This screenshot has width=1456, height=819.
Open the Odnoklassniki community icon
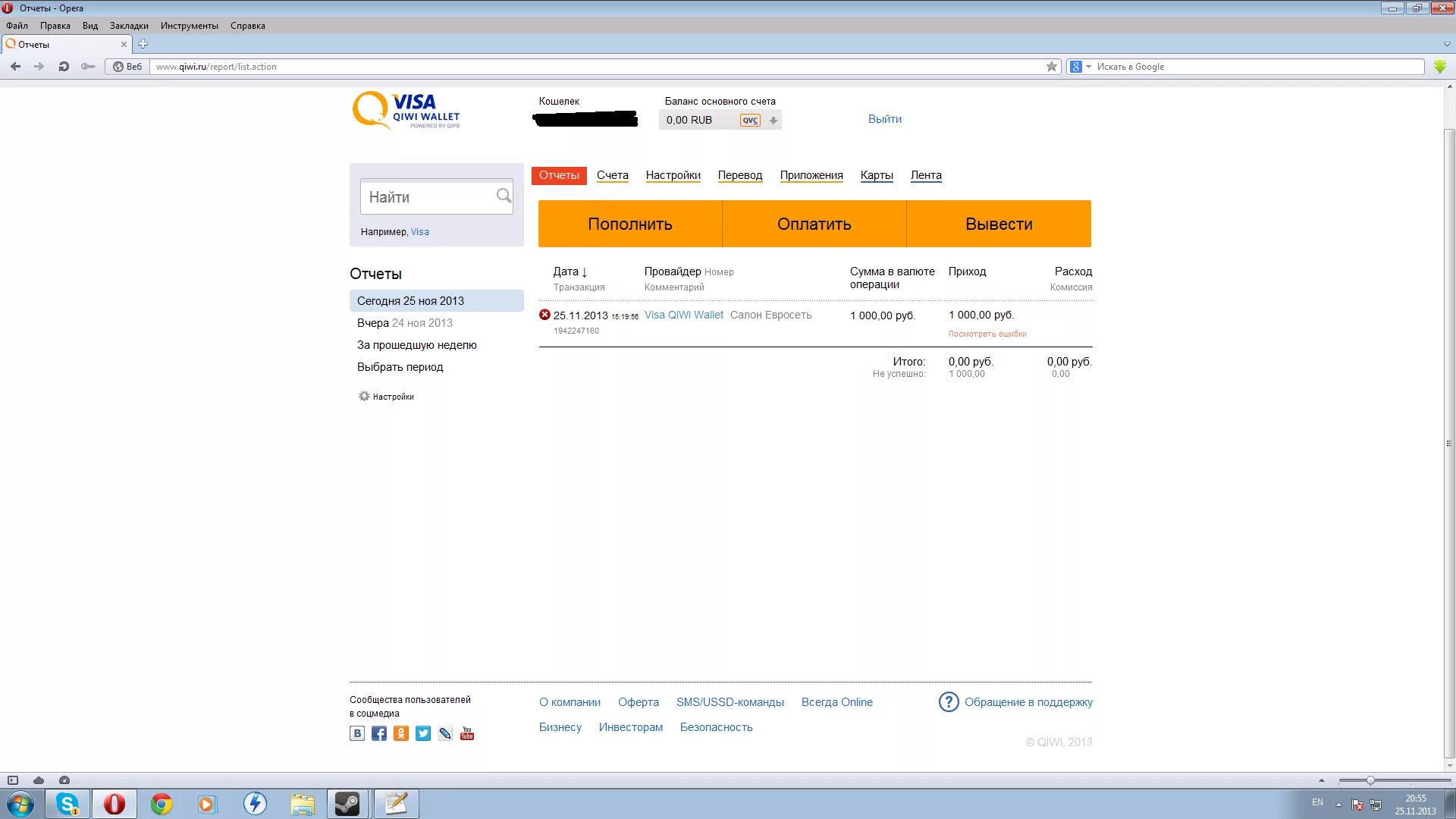click(x=401, y=733)
